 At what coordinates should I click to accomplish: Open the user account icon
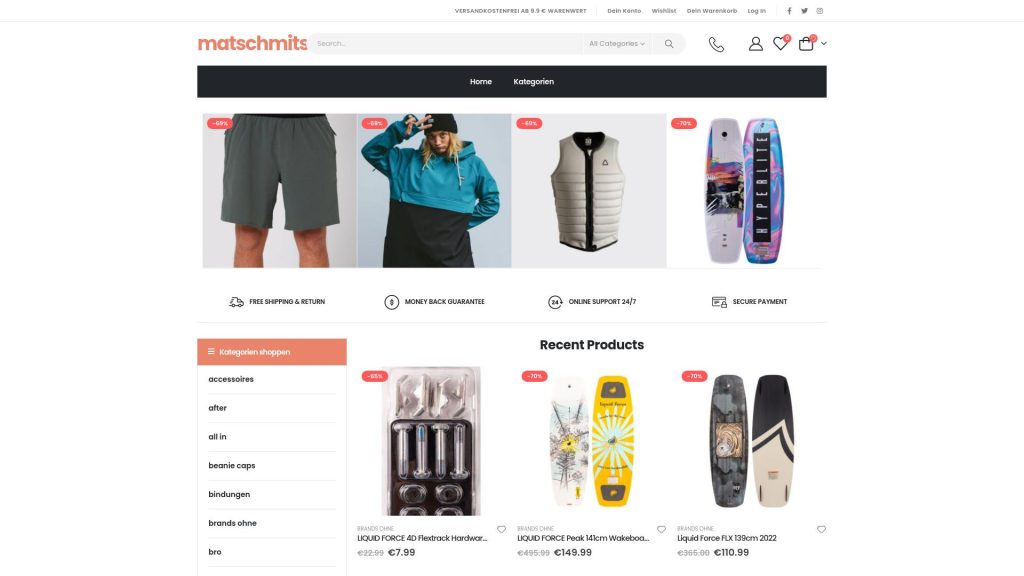pyautogui.click(x=756, y=44)
